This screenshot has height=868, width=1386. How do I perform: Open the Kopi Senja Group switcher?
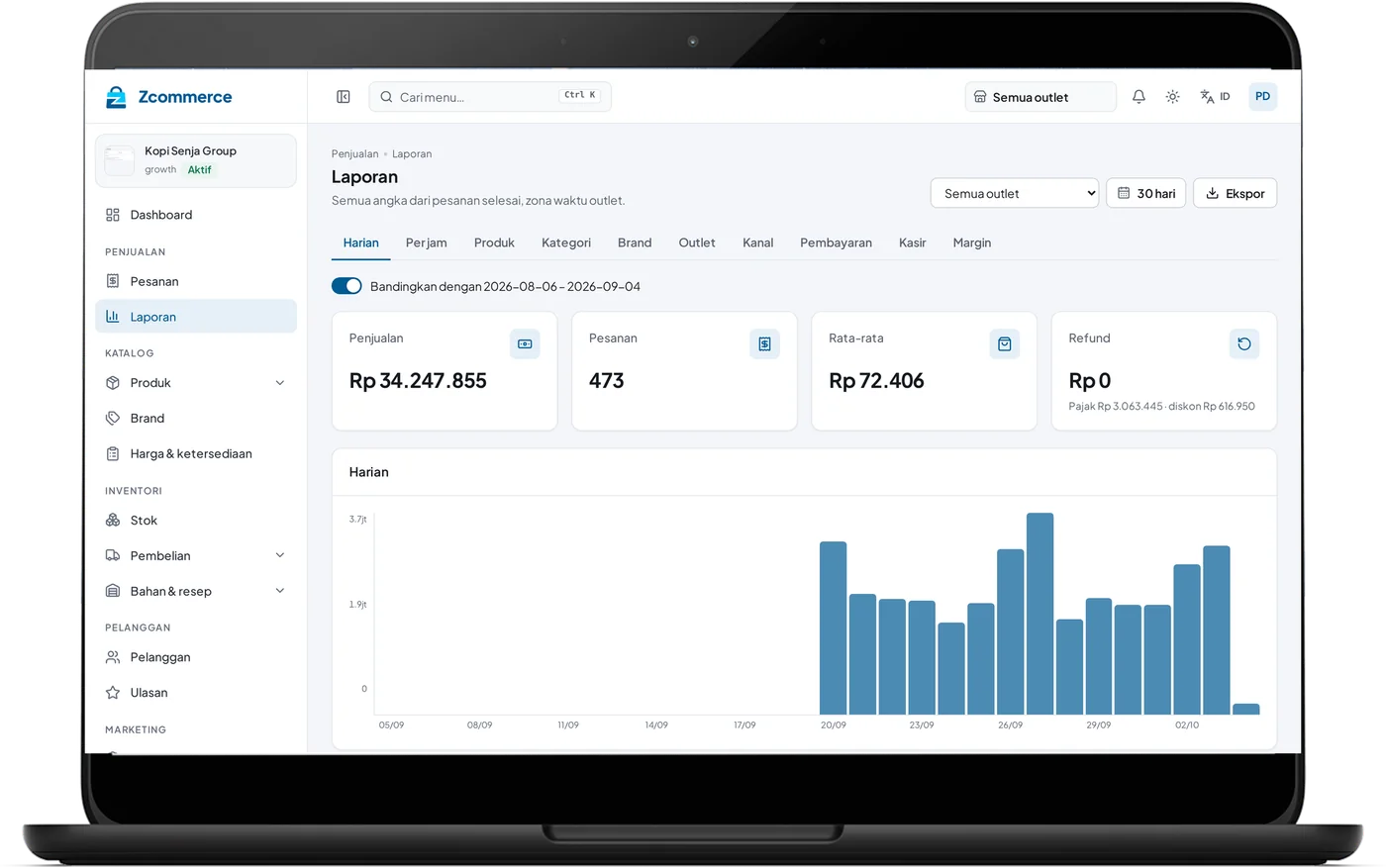click(x=196, y=160)
